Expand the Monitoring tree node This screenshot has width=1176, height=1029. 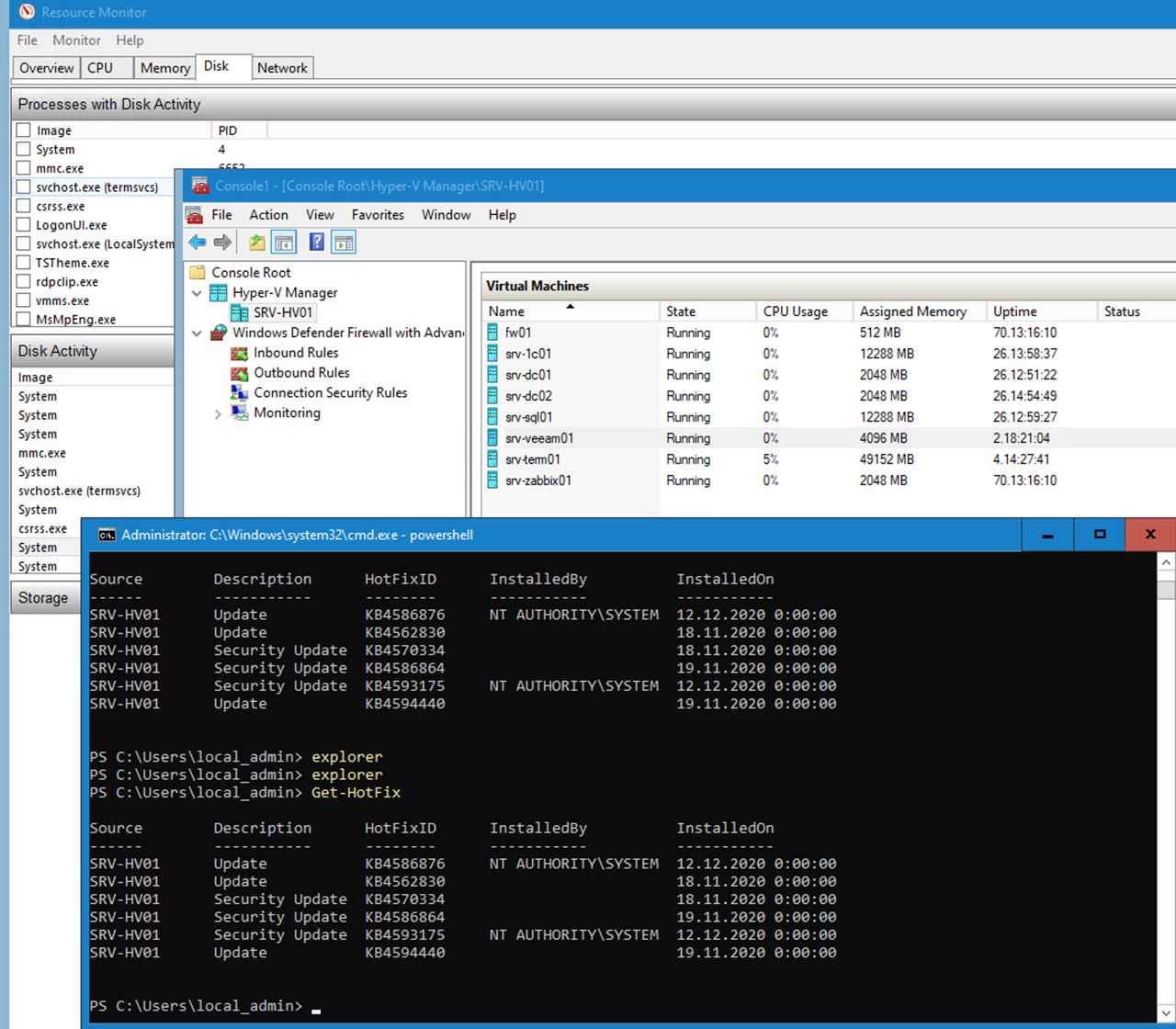[218, 414]
